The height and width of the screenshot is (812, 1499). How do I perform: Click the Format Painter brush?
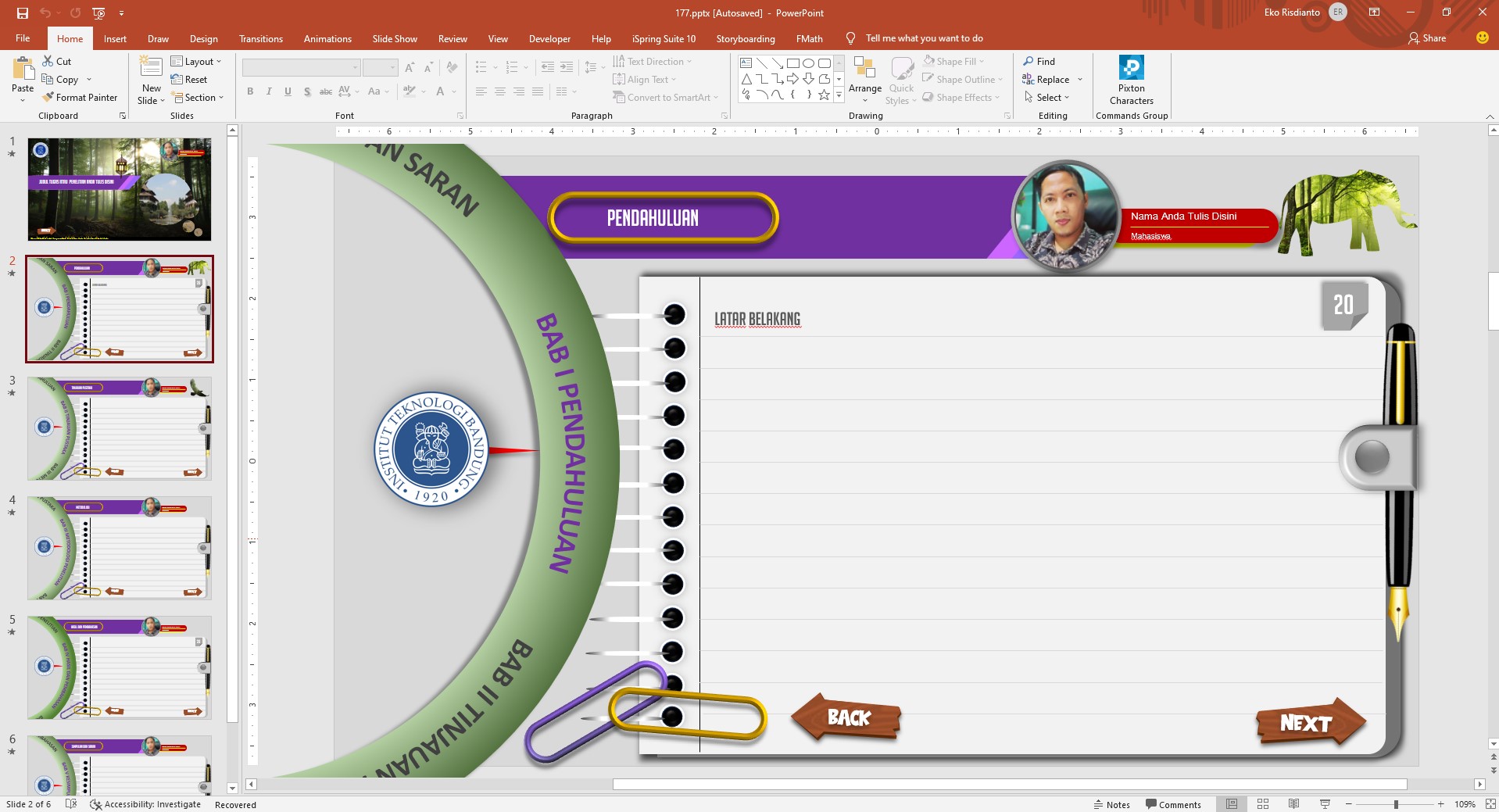click(80, 98)
